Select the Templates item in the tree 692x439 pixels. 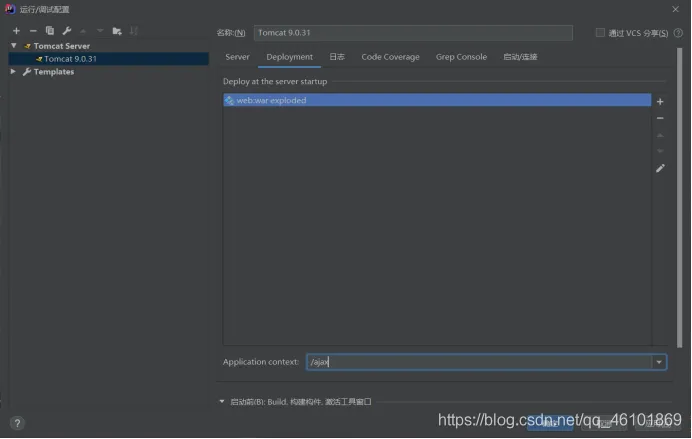[53, 71]
